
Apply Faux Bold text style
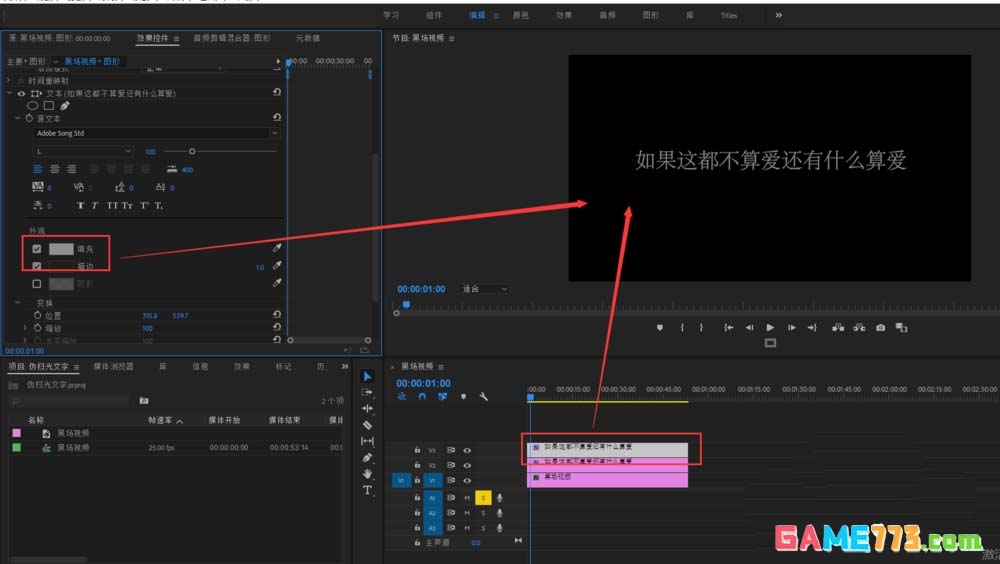(x=80, y=205)
